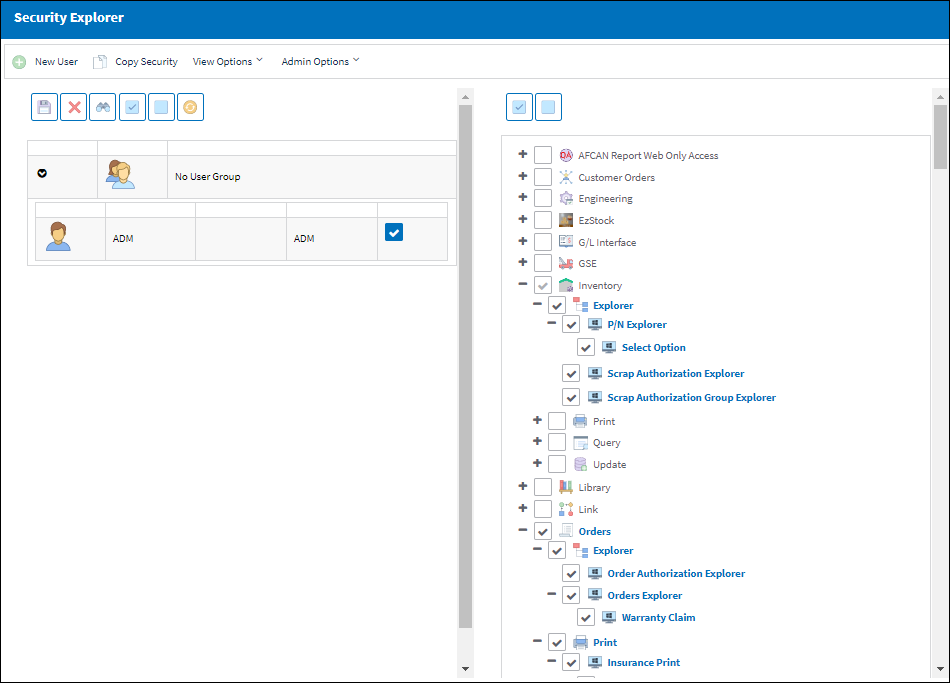This screenshot has height=683, width=950.
Task: Toggle the ADM user row checkbox
Action: click(x=394, y=232)
